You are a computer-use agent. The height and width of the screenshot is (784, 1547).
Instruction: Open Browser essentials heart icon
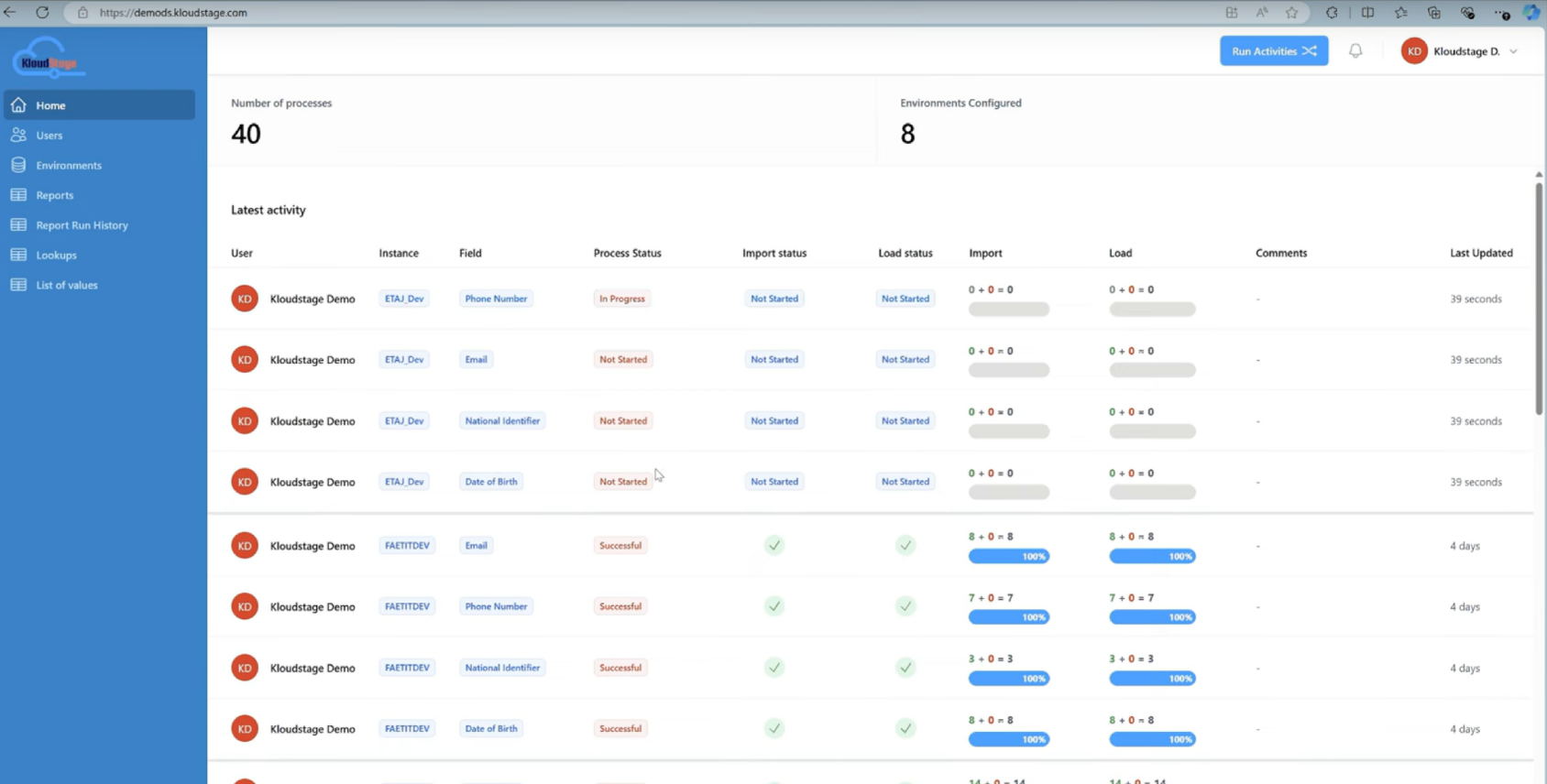pos(1468,13)
